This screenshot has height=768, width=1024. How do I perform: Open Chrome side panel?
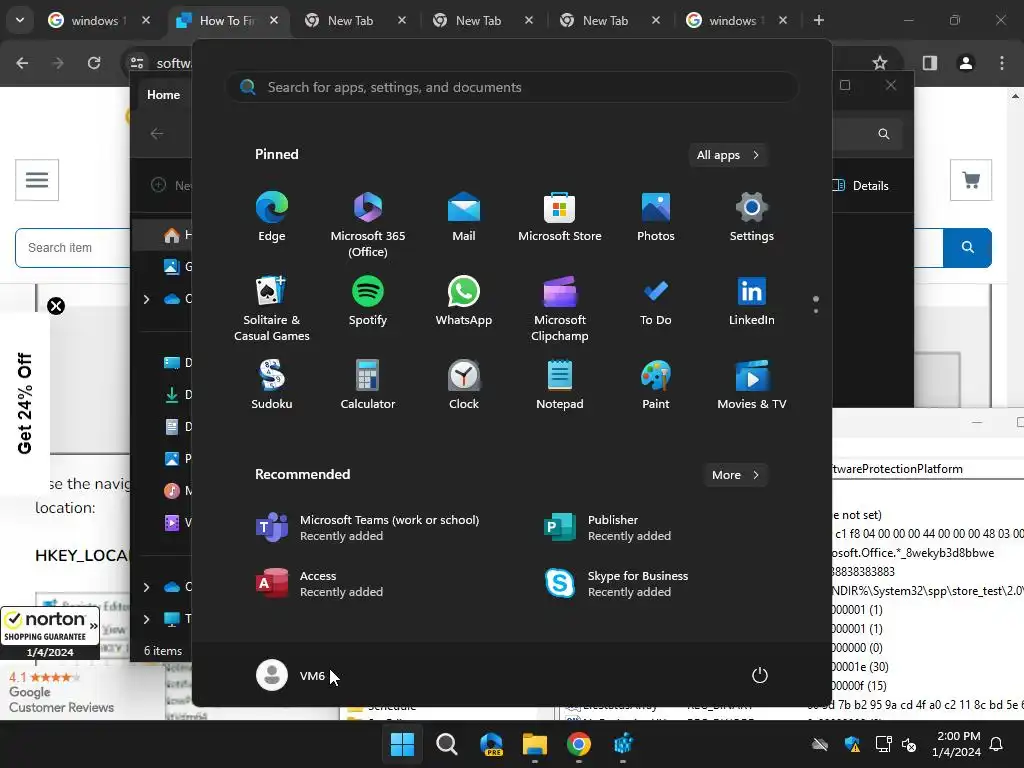tap(930, 63)
